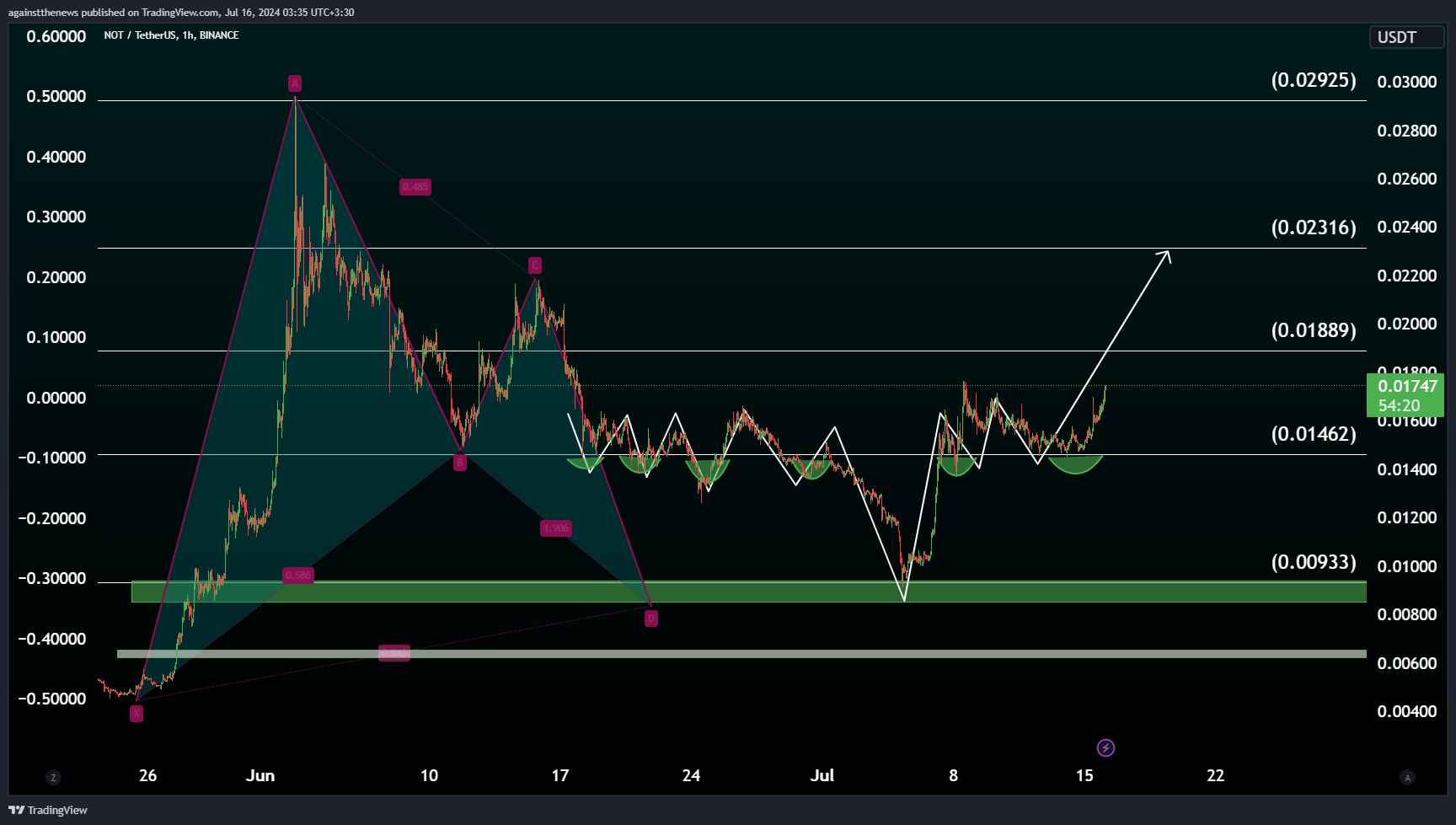Image resolution: width=1456 pixels, height=825 pixels.
Task: Click the 0.02000 price axis value
Action: pos(1407,324)
